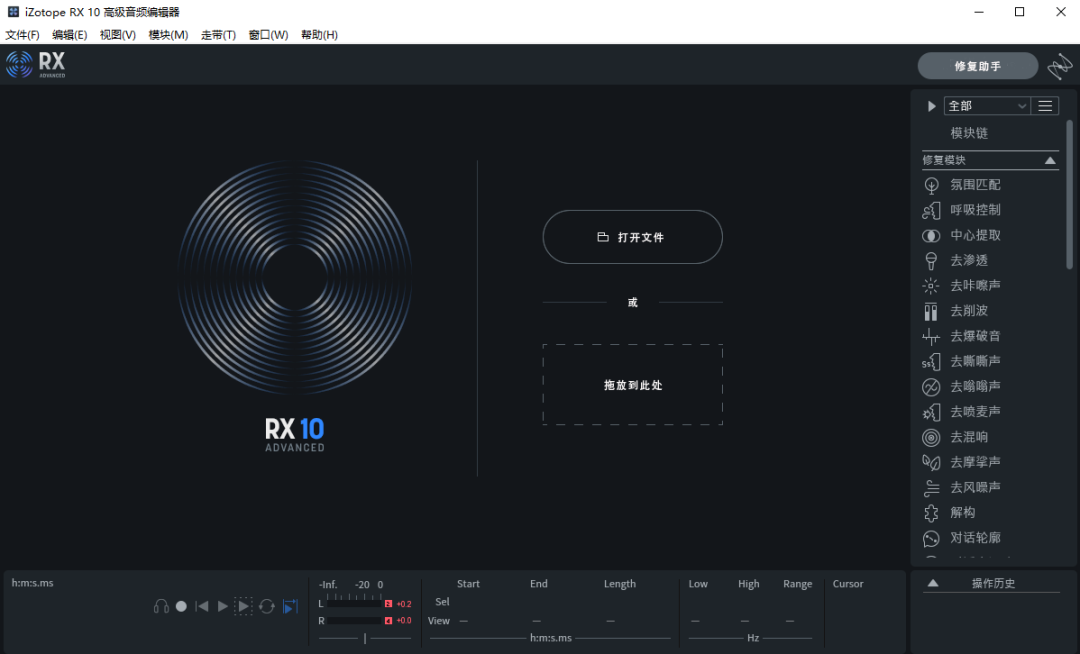The width and height of the screenshot is (1080, 654).
Task: Click the 拖放到此处 drop zone
Action: click(x=632, y=384)
